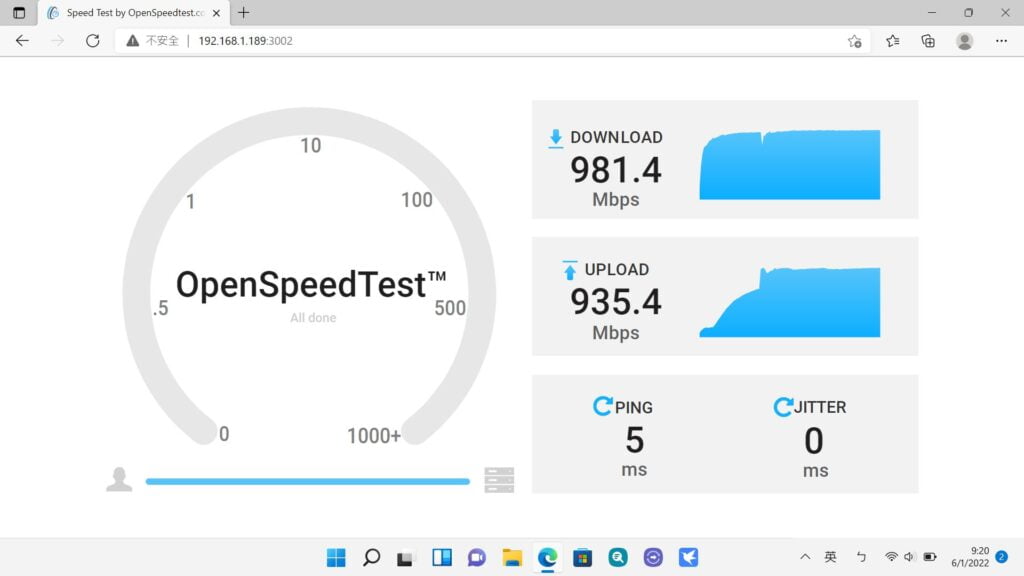
Task: Click the gauge label 100
Action: [417, 200]
